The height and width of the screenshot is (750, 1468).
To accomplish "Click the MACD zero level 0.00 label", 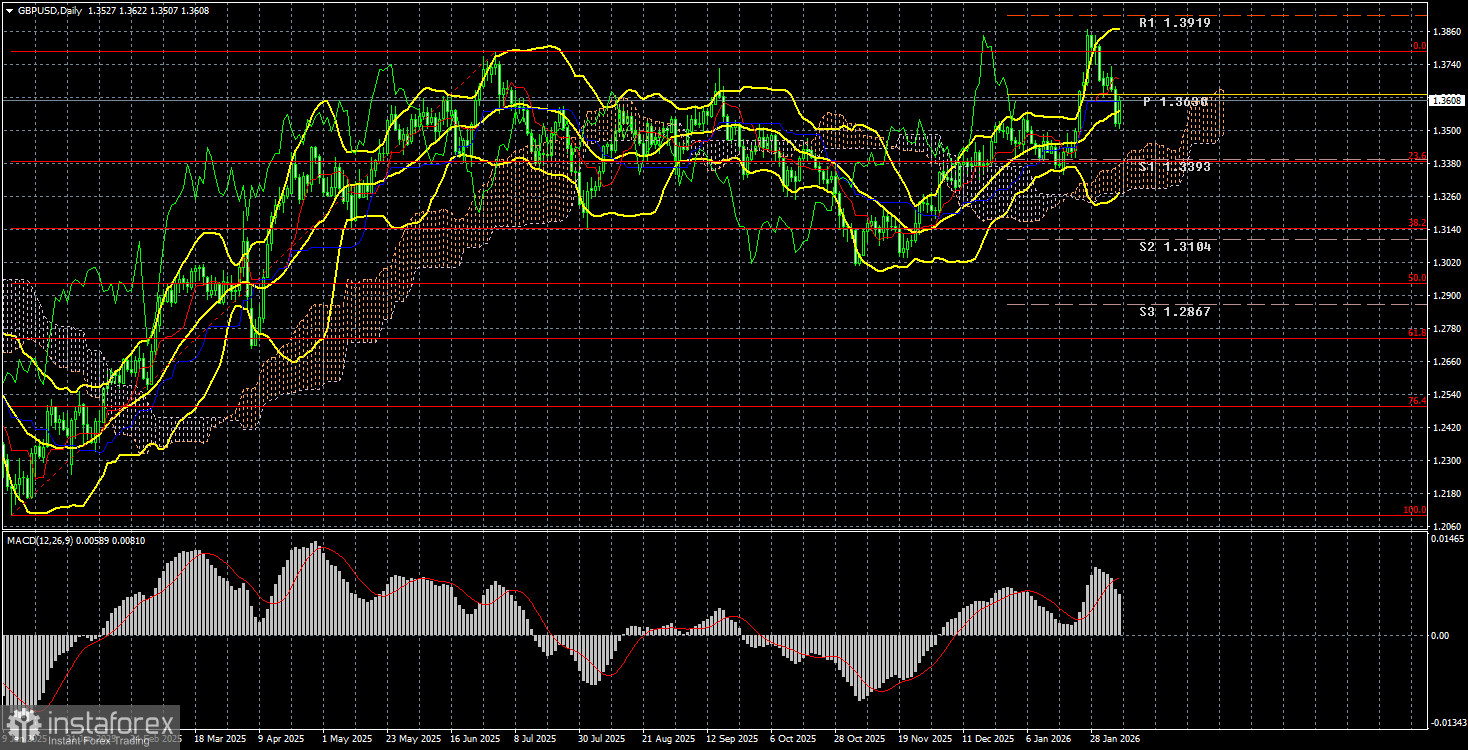I will [1440, 635].
